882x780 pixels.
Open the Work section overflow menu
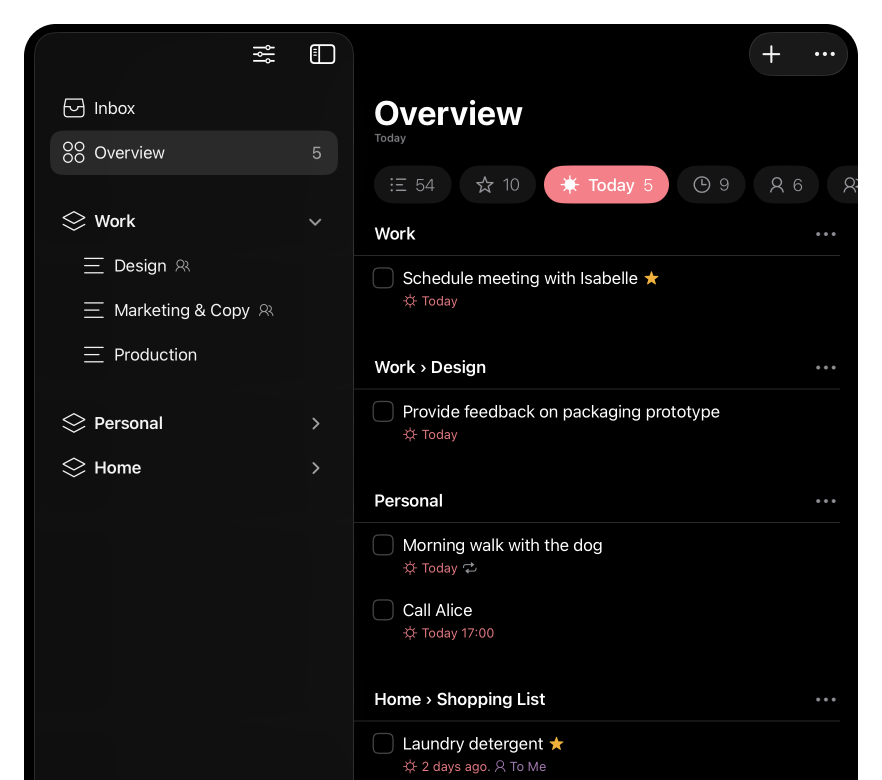pos(826,233)
